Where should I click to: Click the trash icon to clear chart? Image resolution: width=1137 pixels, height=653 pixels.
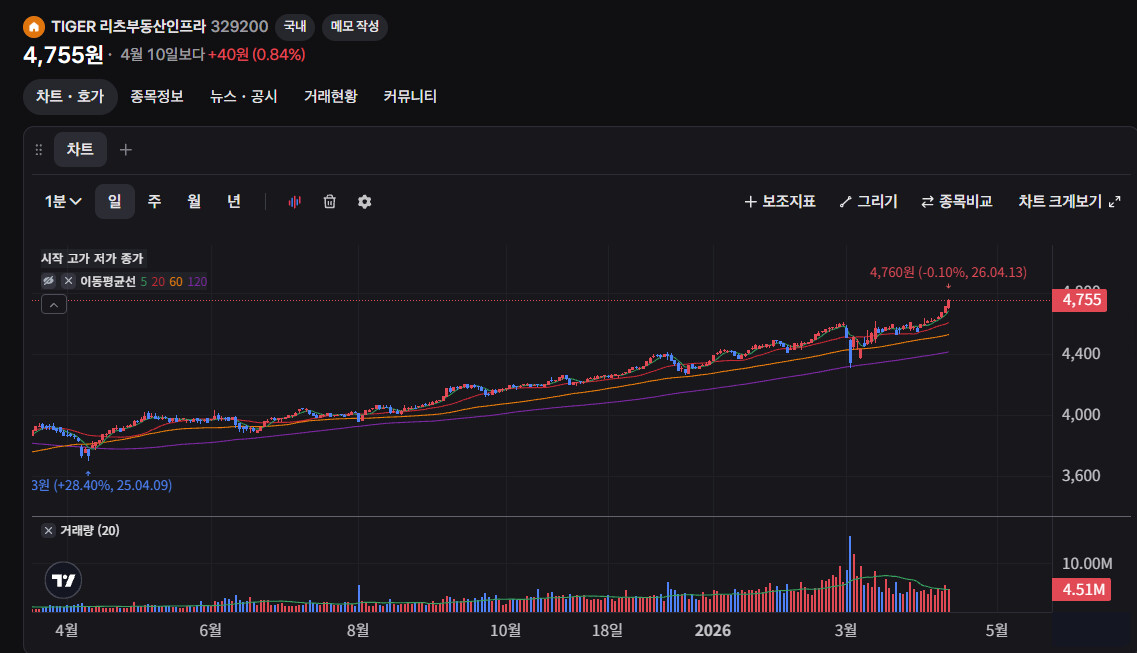[329, 201]
